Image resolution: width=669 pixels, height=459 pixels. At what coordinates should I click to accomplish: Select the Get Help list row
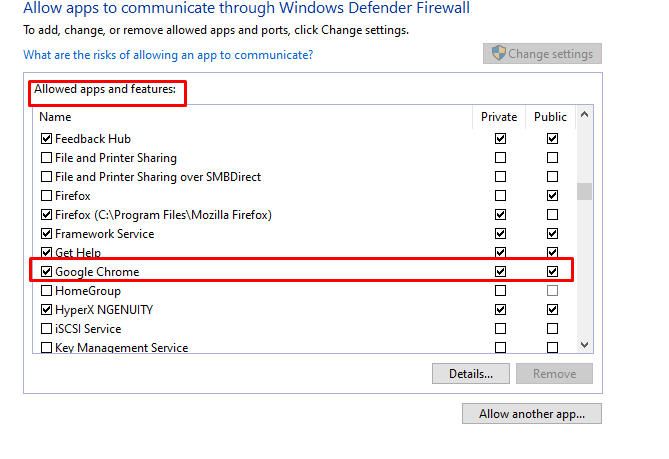304,253
